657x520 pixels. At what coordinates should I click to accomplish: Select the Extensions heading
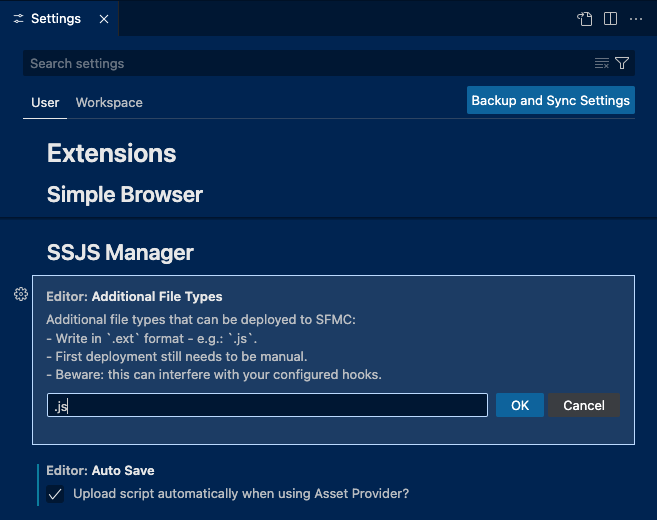coord(111,153)
